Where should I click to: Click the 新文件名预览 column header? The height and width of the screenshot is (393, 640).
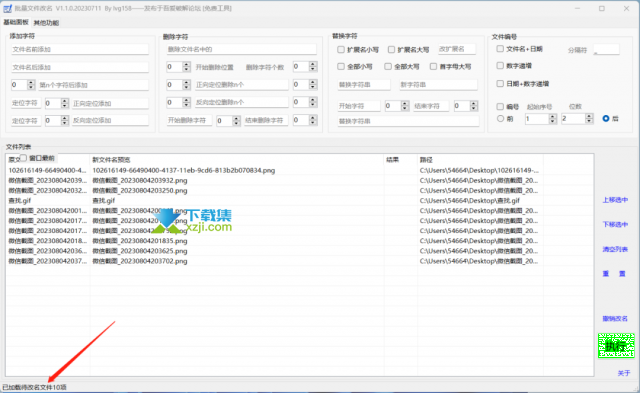coord(236,160)
